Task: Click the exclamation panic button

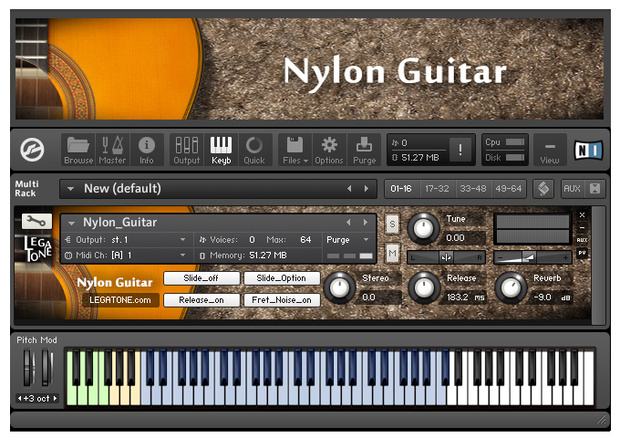Action: [x=460, y=150]
